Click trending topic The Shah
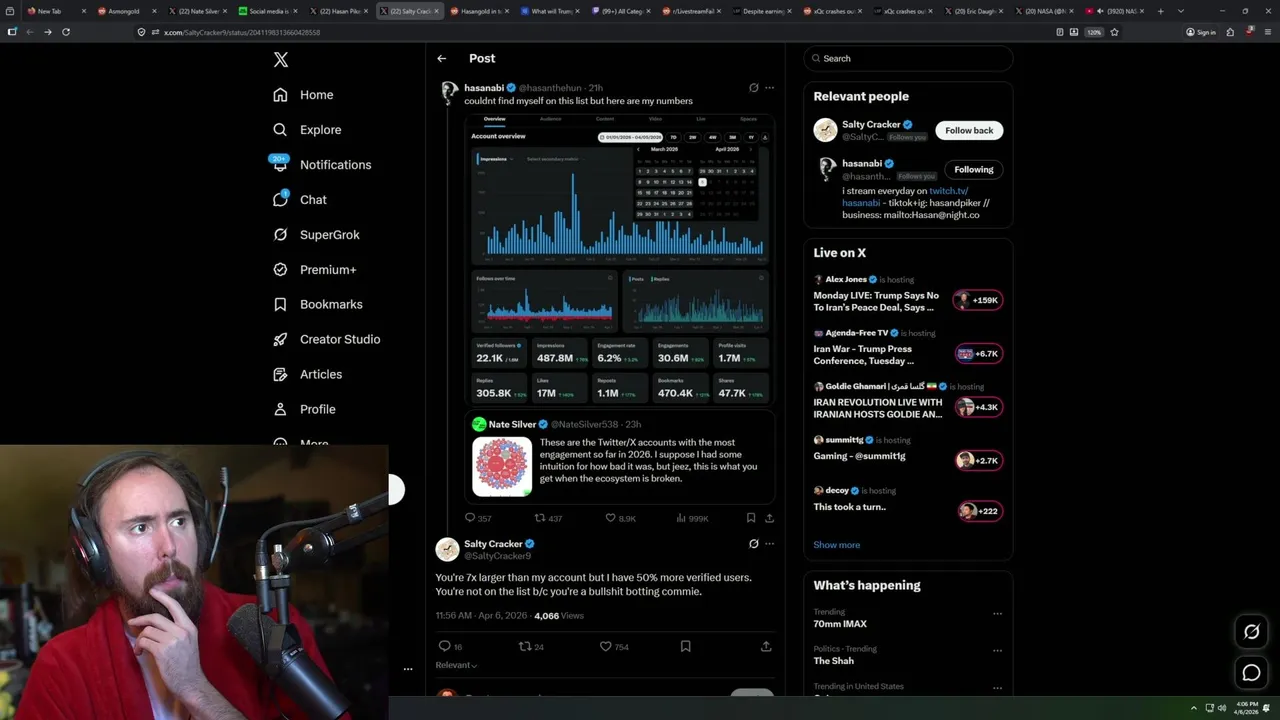The image size is (1280, 720). [x=833, y=661]
